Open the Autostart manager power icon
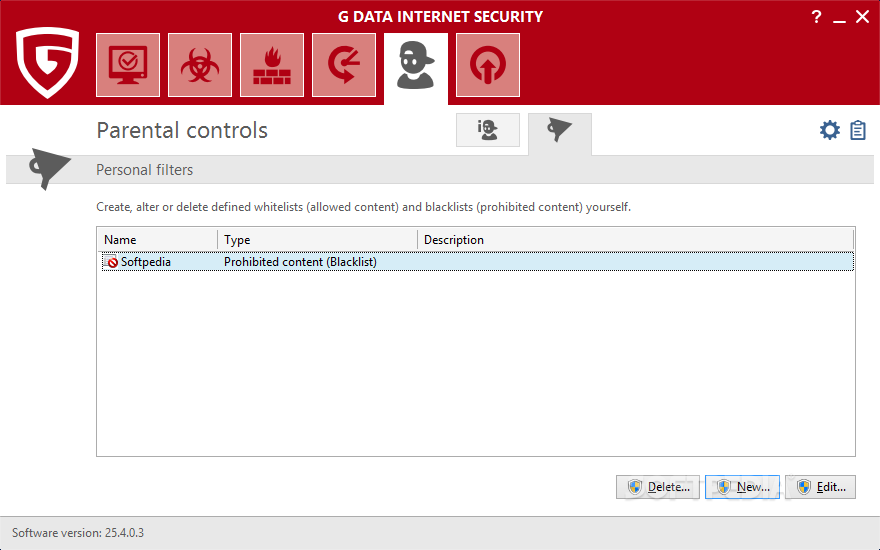The image size is (880, 550). pos(488,65)
